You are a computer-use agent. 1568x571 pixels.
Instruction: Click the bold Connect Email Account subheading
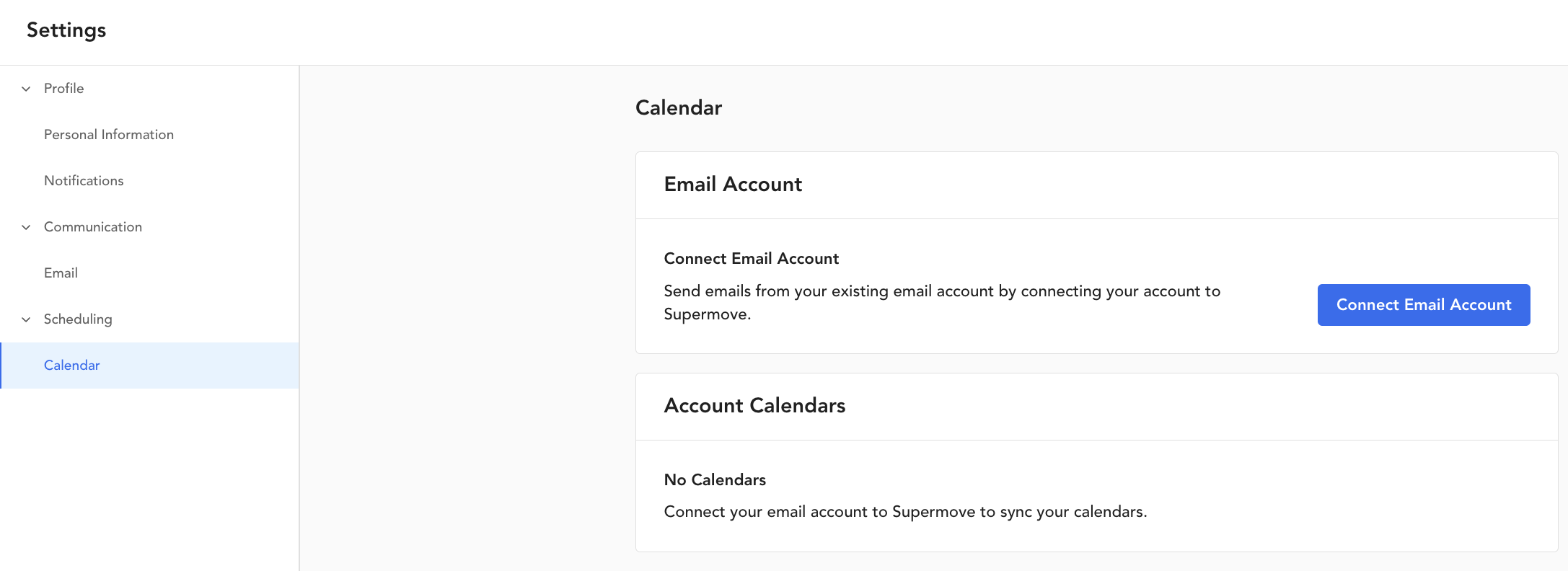click(751, 259)
